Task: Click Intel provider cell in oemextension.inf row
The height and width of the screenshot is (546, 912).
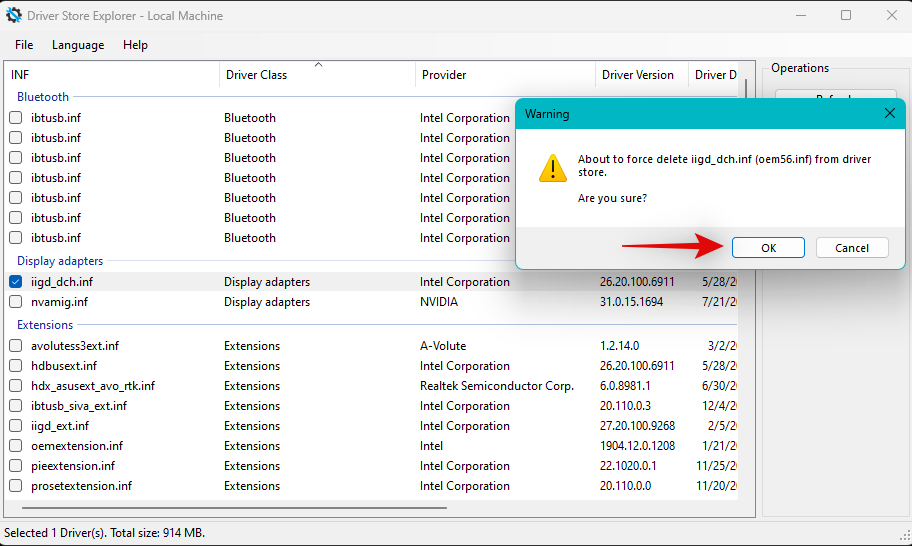Action: (431, 446)
